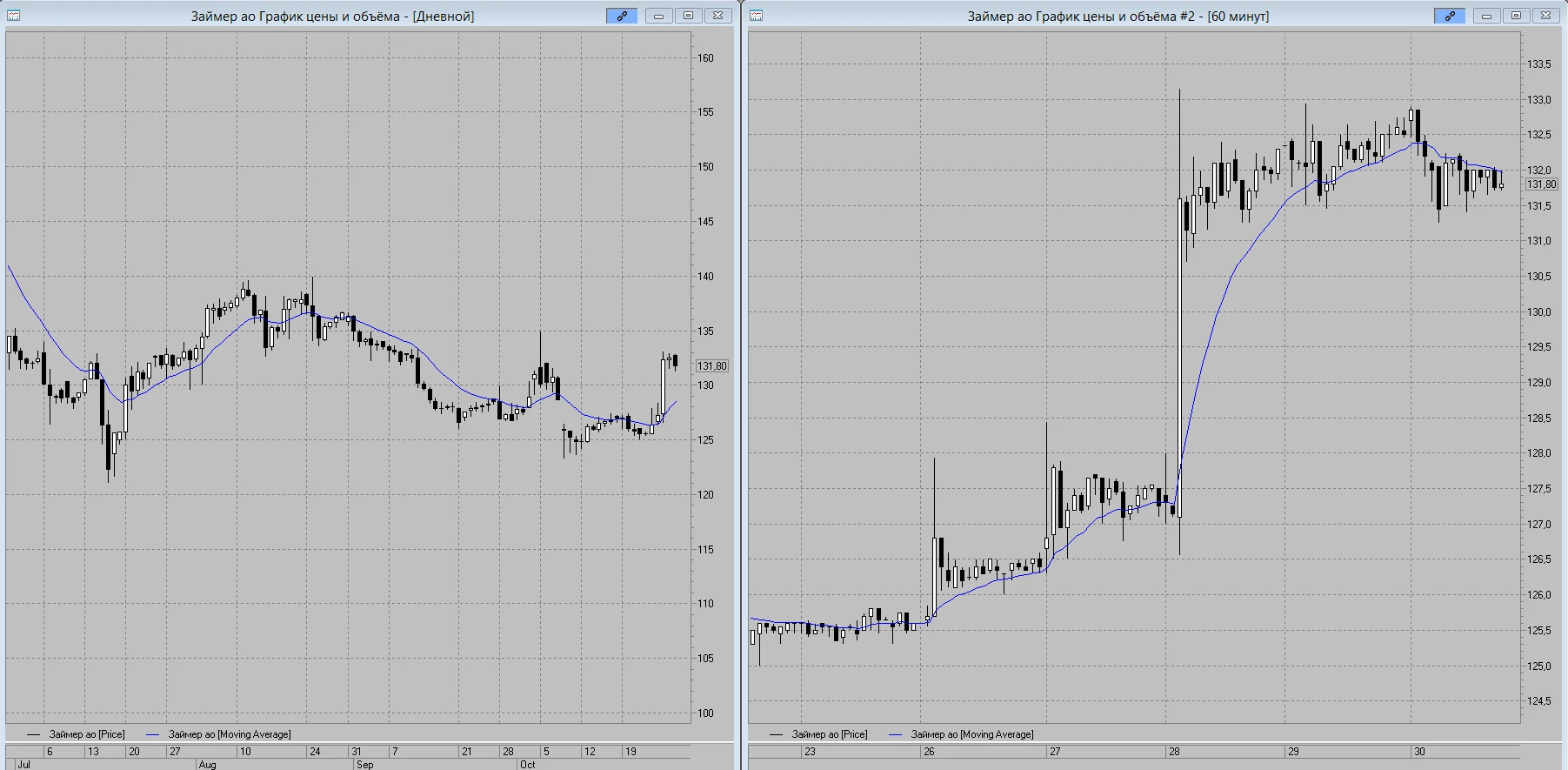Toggle the link icon in the daily chart title bar
Image resolution: width=1568 pixels, height=770 pixels.
622,16
